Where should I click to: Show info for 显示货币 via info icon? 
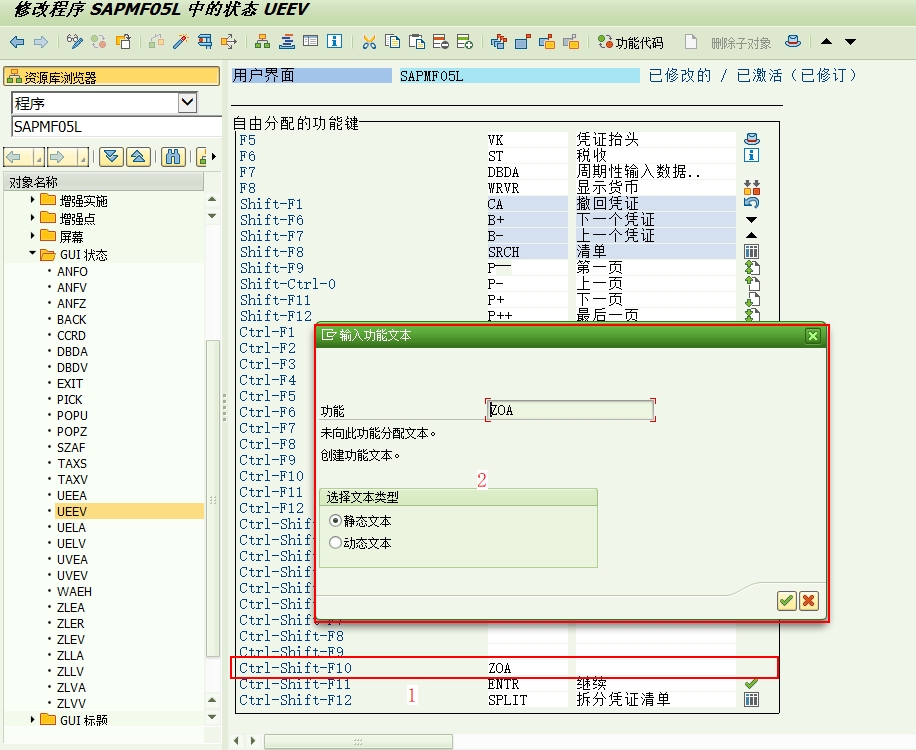point(752,156)
